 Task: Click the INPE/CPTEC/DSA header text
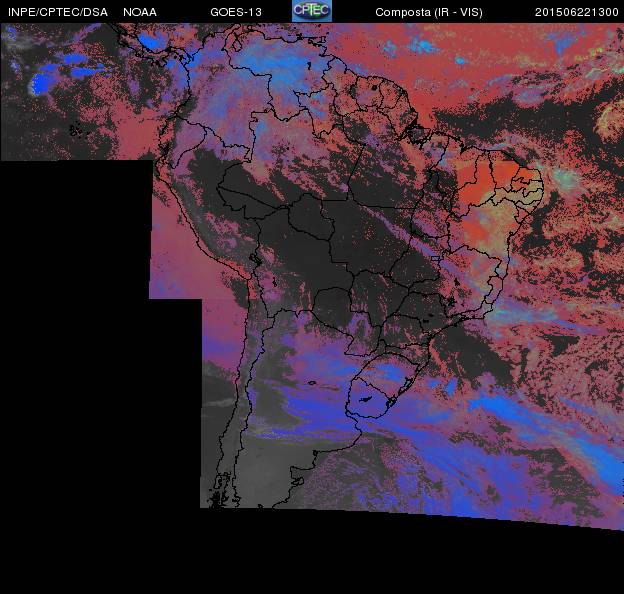58,12
